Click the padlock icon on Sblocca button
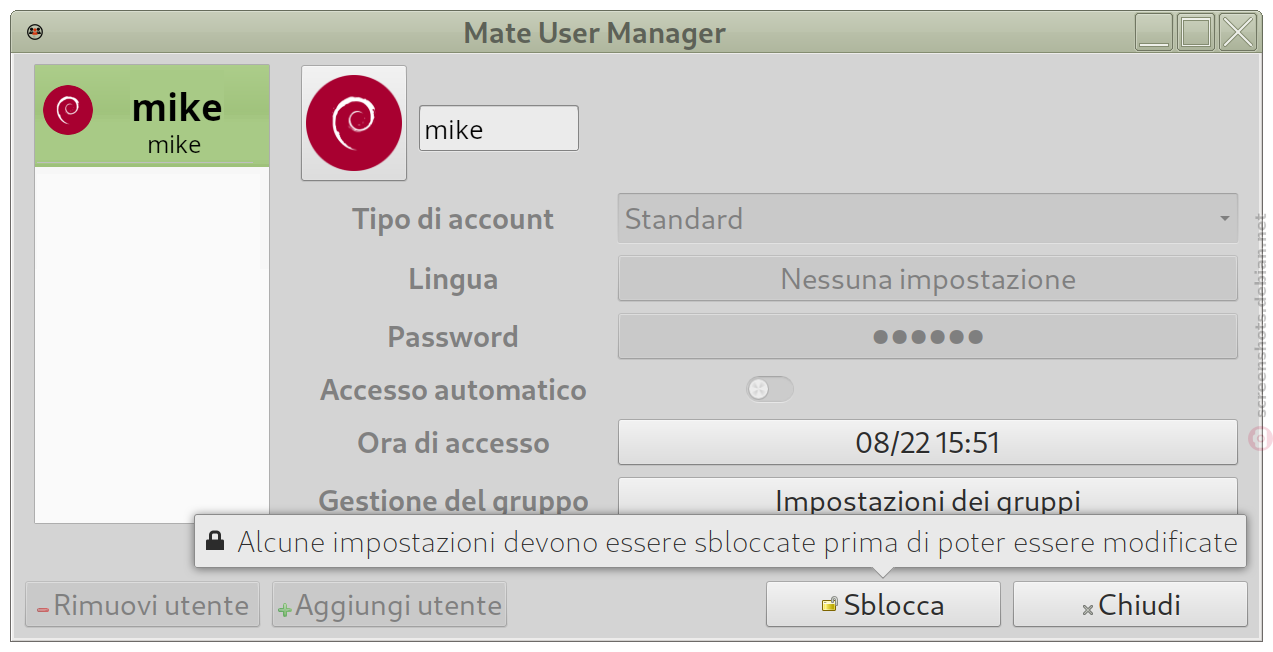The image size is (1273, 652). pyautogui.click(x=829, y=605)
